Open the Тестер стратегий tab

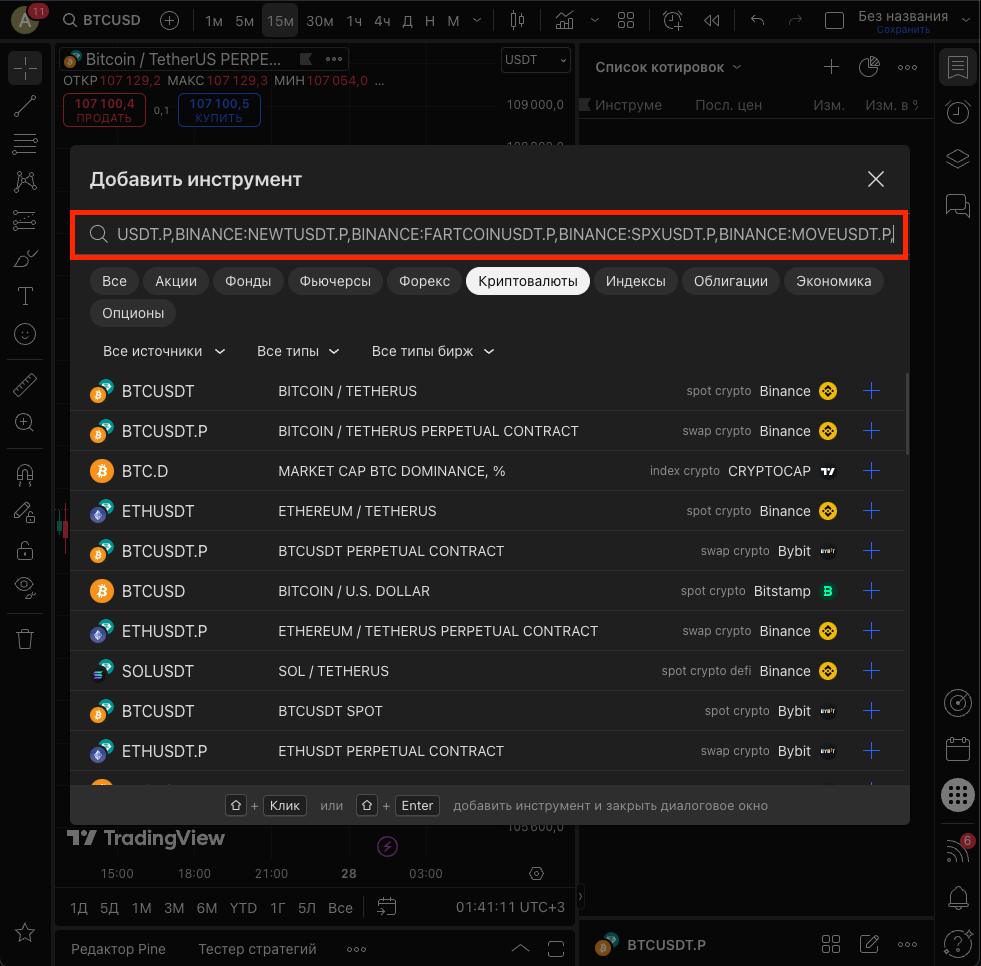click(257, 948)
